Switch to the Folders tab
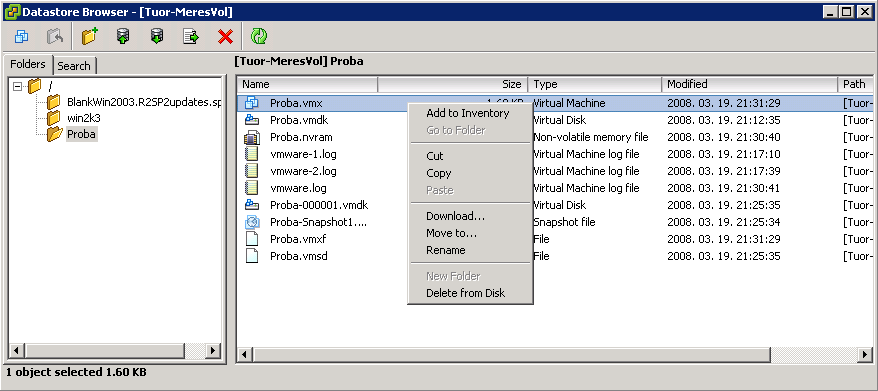The height and width of the screenshot is (391, 878). [x=27, y=64]
